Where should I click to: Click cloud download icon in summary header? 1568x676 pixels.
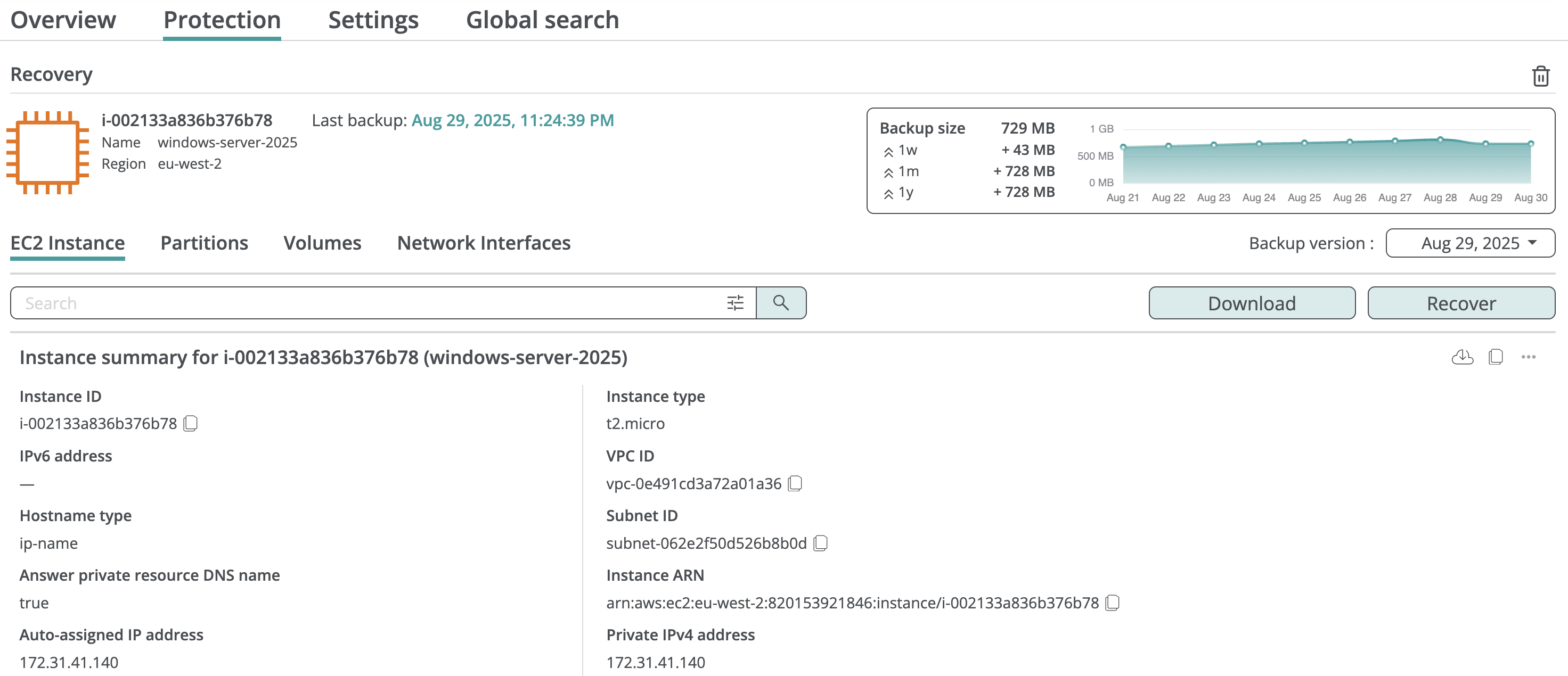tap(1461, 357)
